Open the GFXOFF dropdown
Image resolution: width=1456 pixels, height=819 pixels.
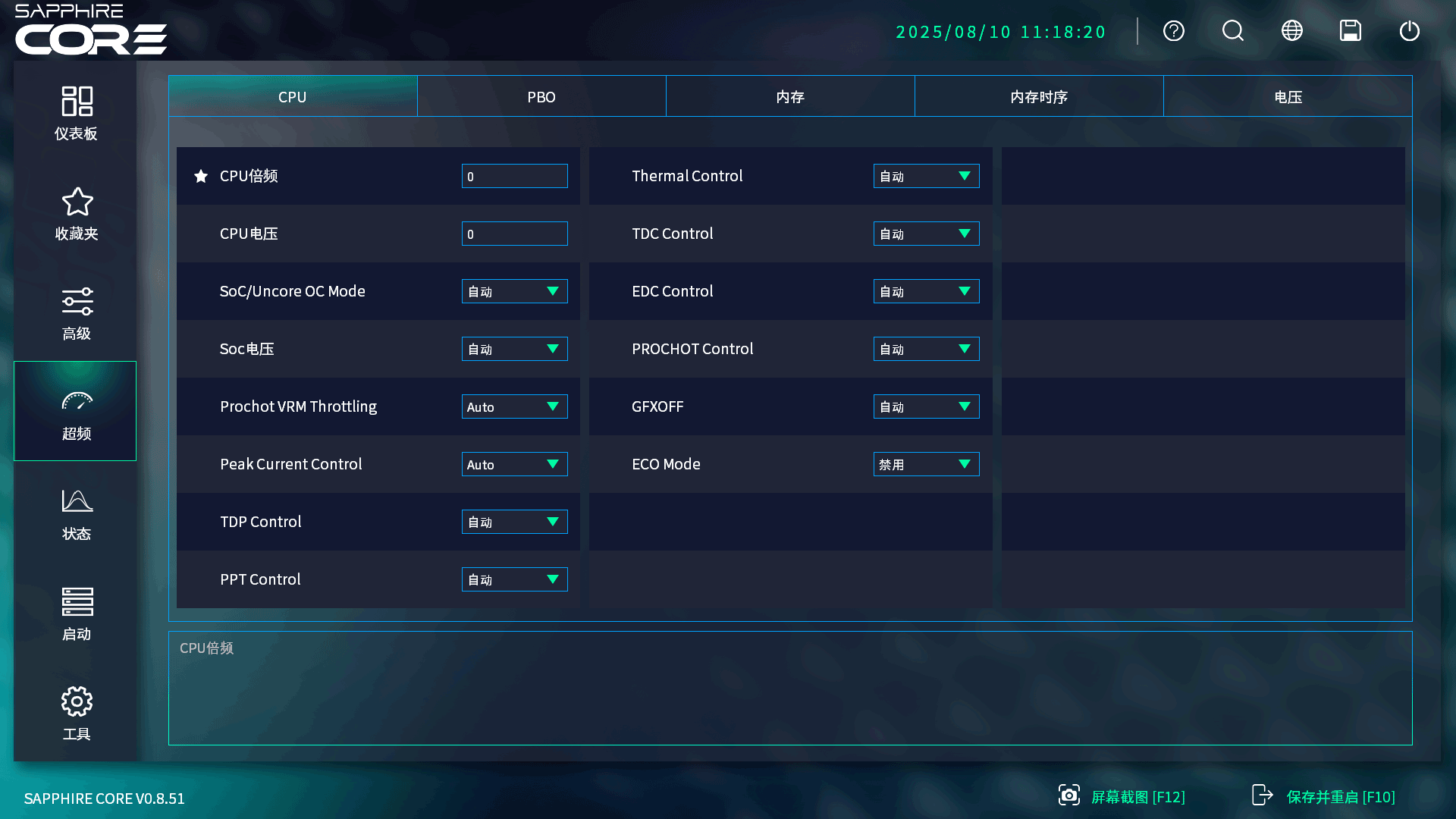coord(927,406)
